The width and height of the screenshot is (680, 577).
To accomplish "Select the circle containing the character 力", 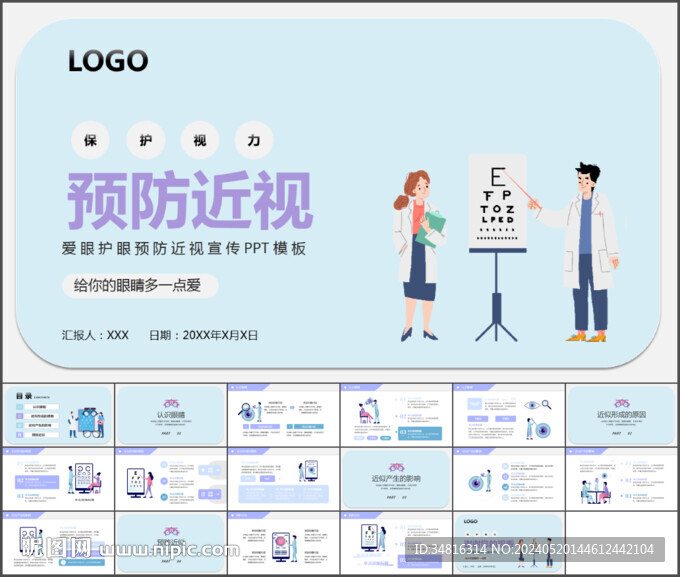I will coord(254,140).
